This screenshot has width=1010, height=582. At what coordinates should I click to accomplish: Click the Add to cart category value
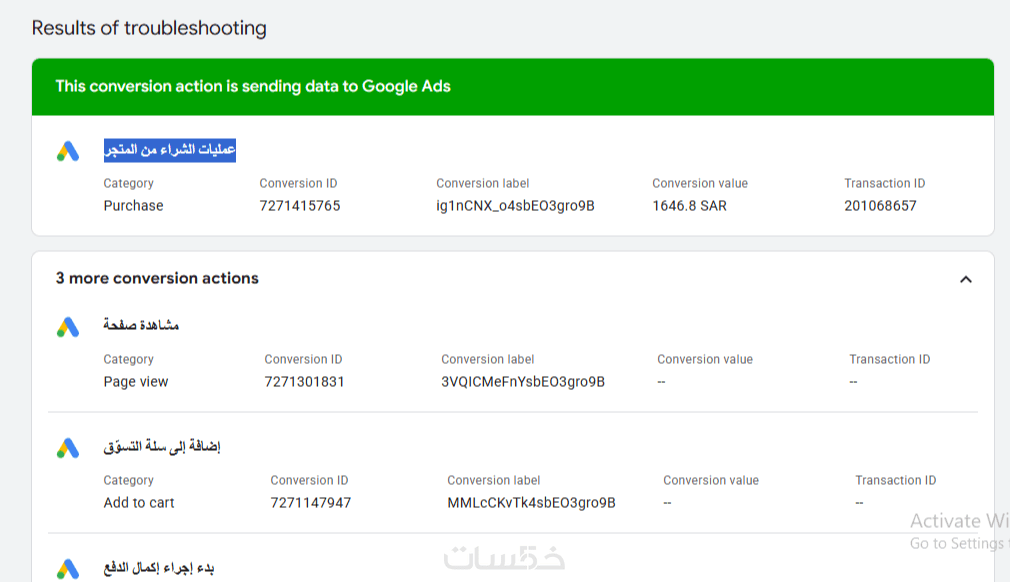[x=139, y=503]
